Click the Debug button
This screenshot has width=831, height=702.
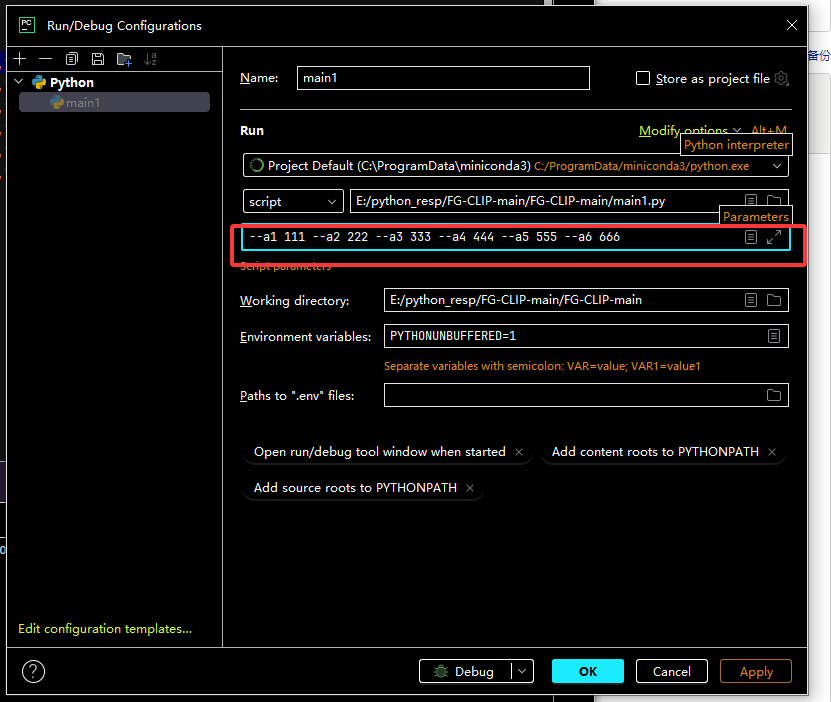(x=465, y=671)
